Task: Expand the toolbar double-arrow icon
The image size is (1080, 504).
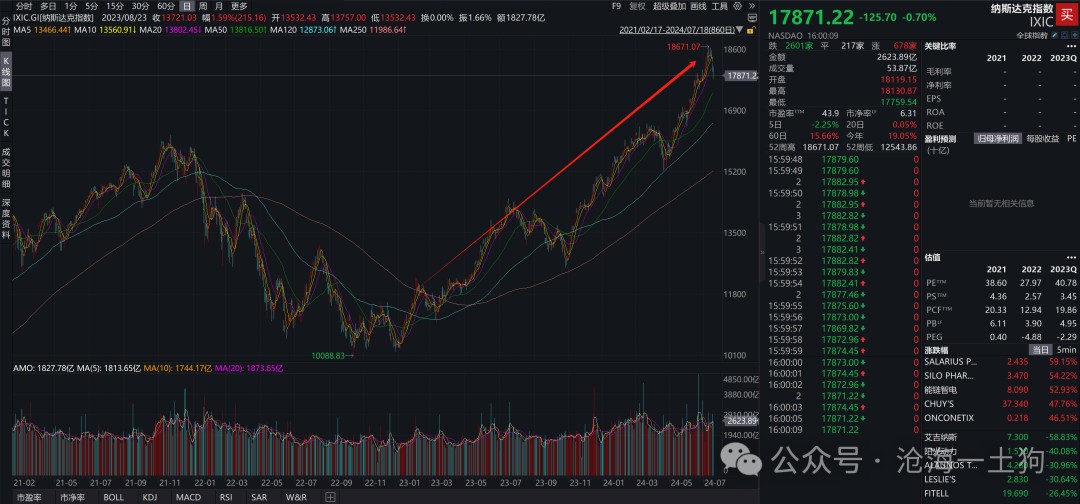Action: [x=752, y=6]
